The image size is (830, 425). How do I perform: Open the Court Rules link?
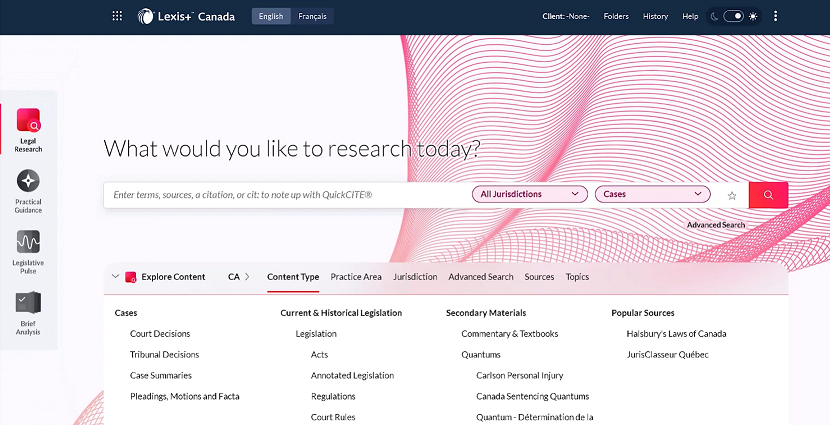coord(333,417)
